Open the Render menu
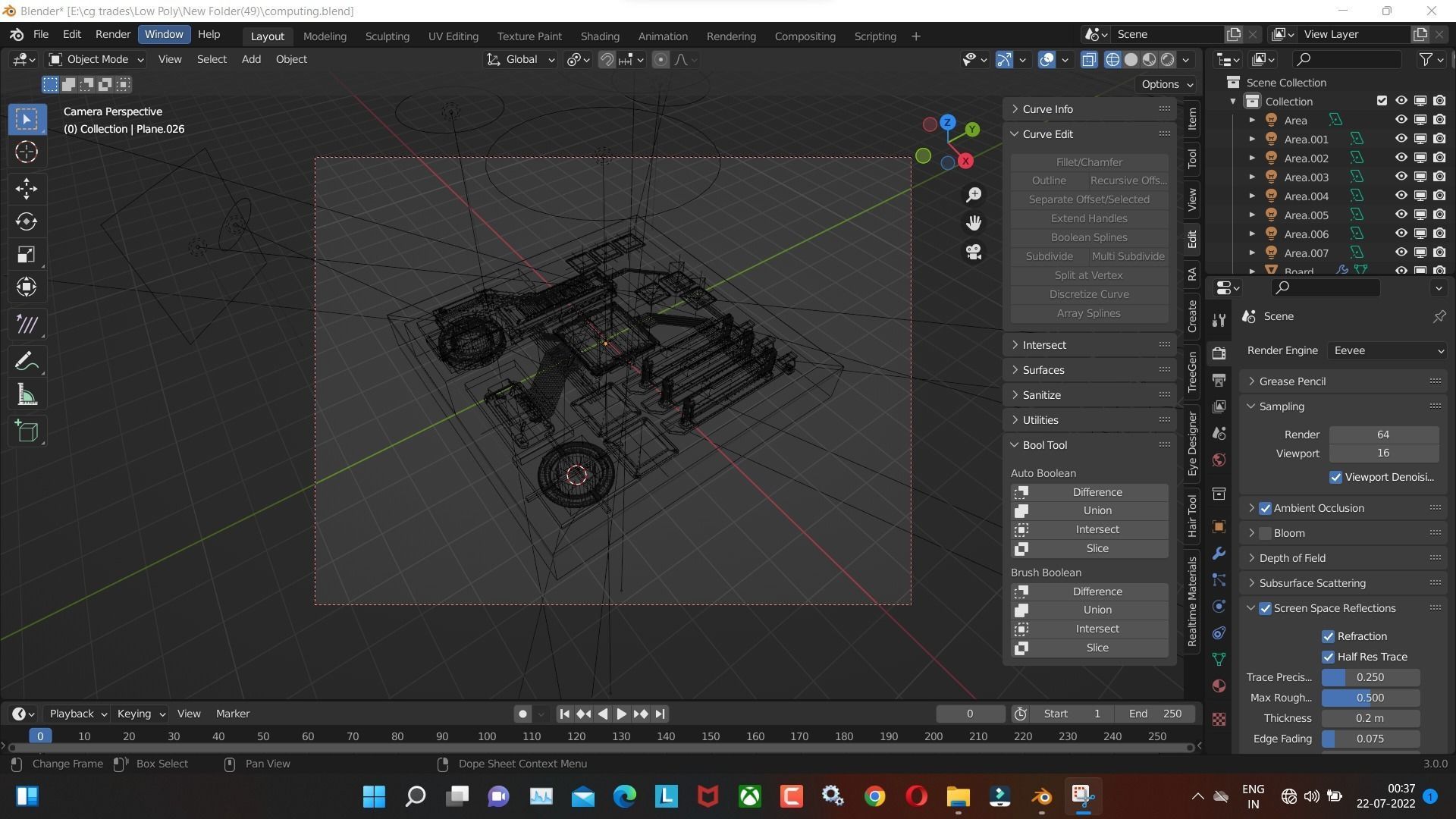The height and width of the screenshot is (819, 1456). 113,34
